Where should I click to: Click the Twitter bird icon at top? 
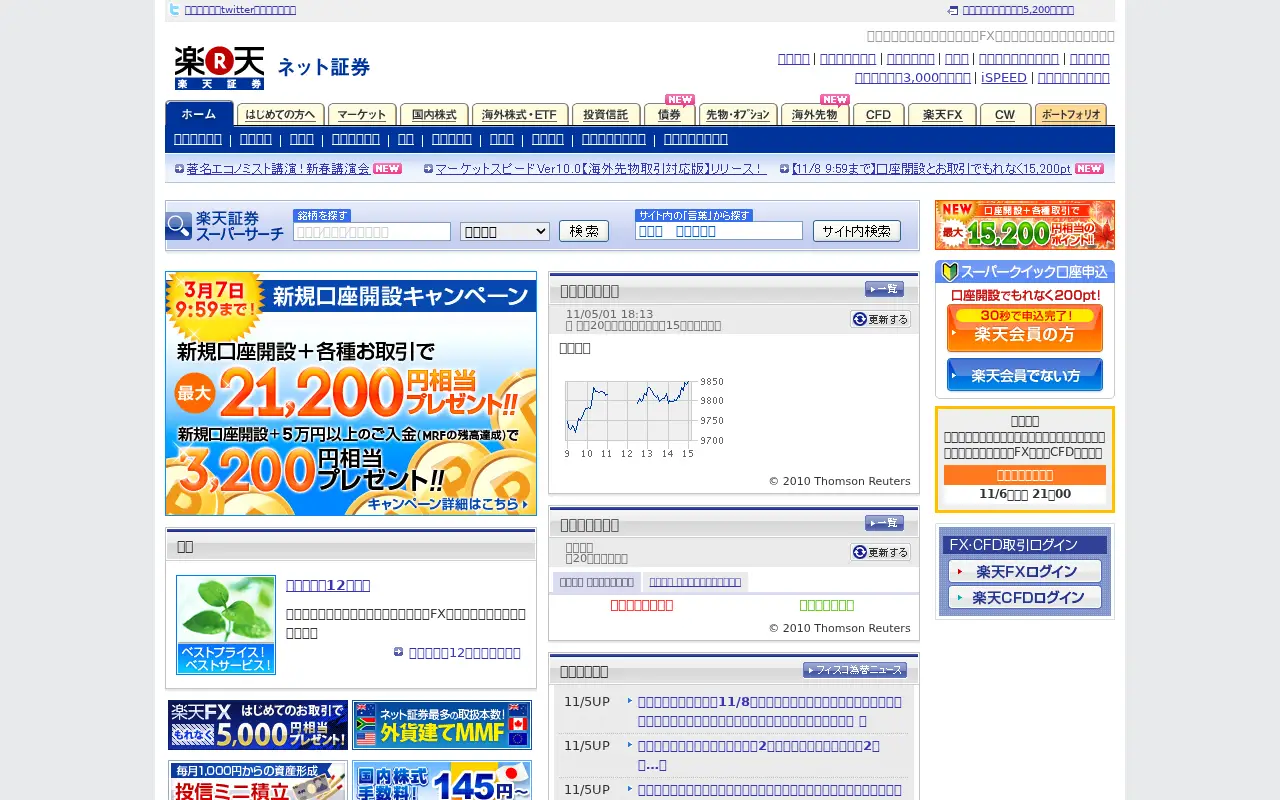(x=174, y=10)
